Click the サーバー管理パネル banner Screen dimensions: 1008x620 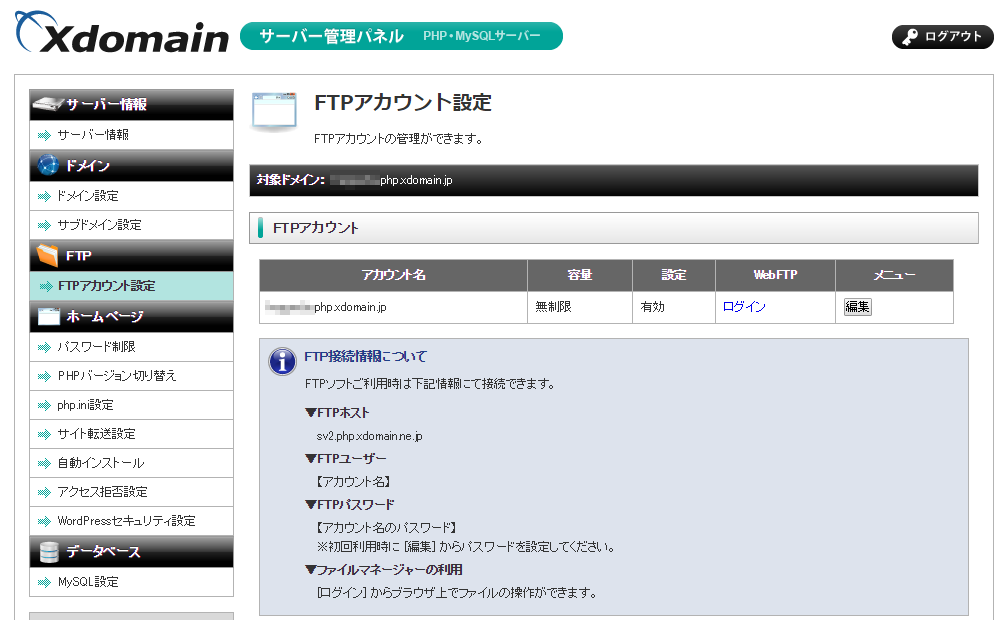click(401, 36)
